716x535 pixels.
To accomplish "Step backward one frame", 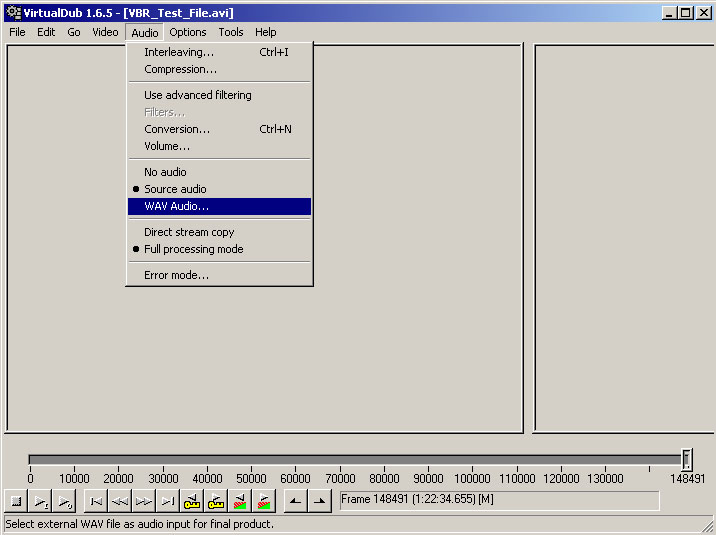I will 120,502.
